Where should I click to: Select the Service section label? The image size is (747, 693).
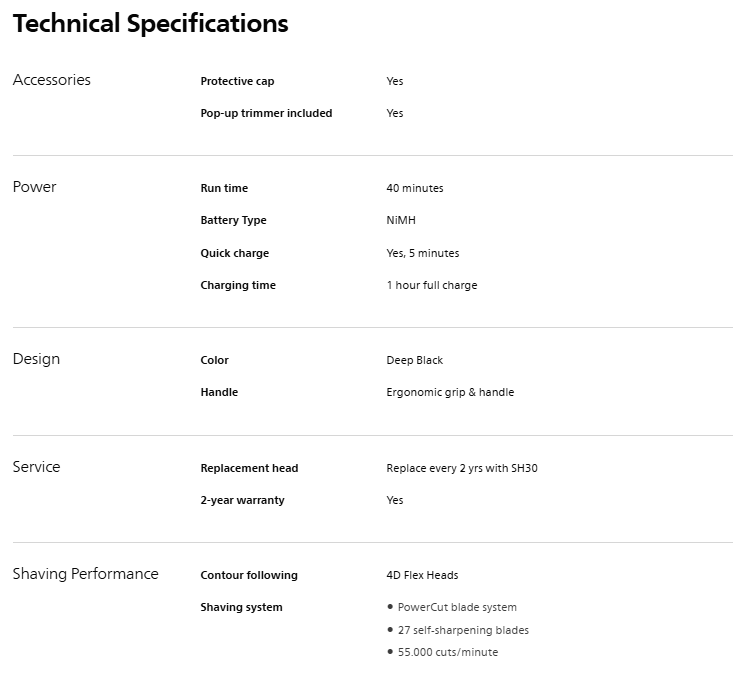tap(36, 467)
